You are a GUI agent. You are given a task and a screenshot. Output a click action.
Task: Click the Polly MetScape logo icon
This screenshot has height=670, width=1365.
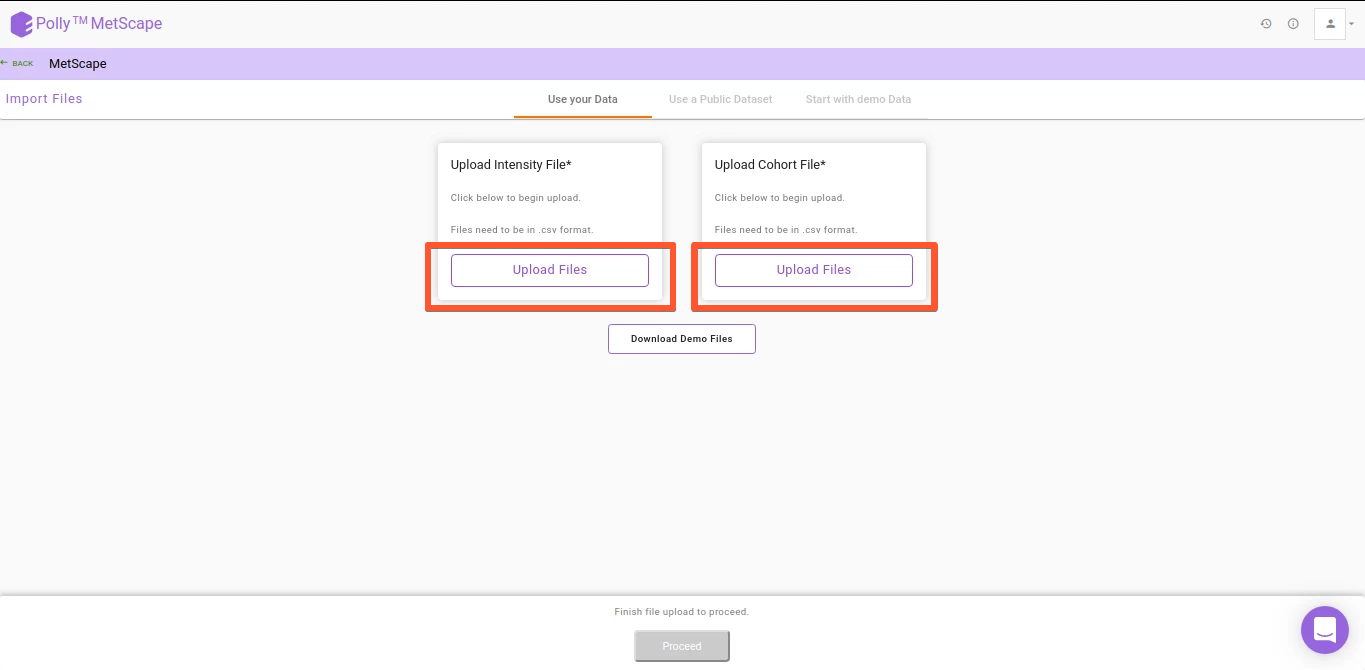pyautogui.click(x=21, y=24)
